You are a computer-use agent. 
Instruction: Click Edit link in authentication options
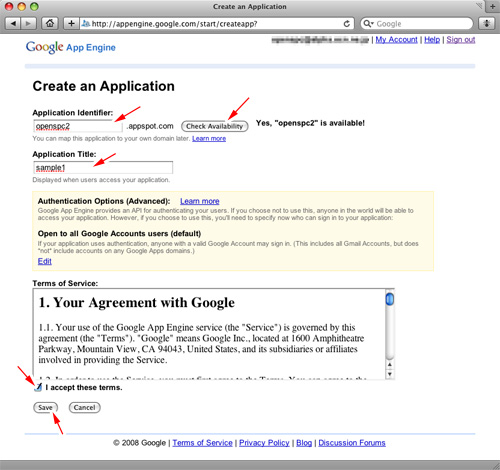tap(45, 261)
